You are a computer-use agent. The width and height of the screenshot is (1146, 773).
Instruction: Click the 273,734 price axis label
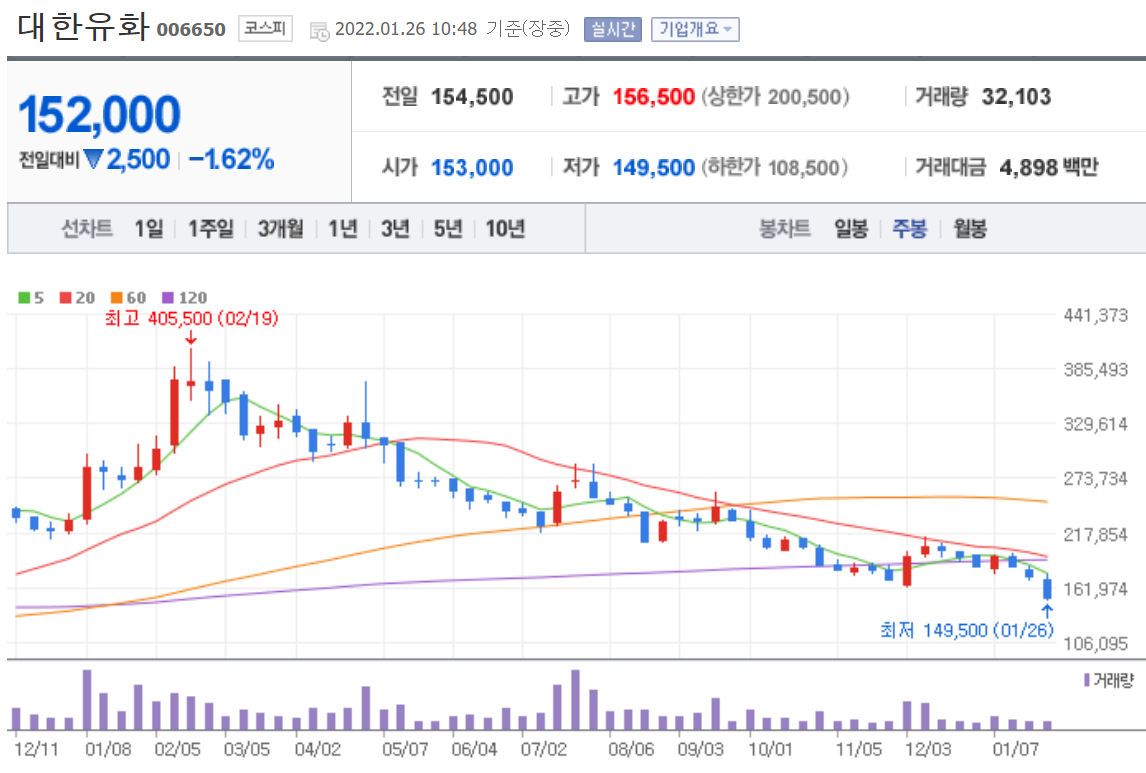click(x=1096, y=479)
